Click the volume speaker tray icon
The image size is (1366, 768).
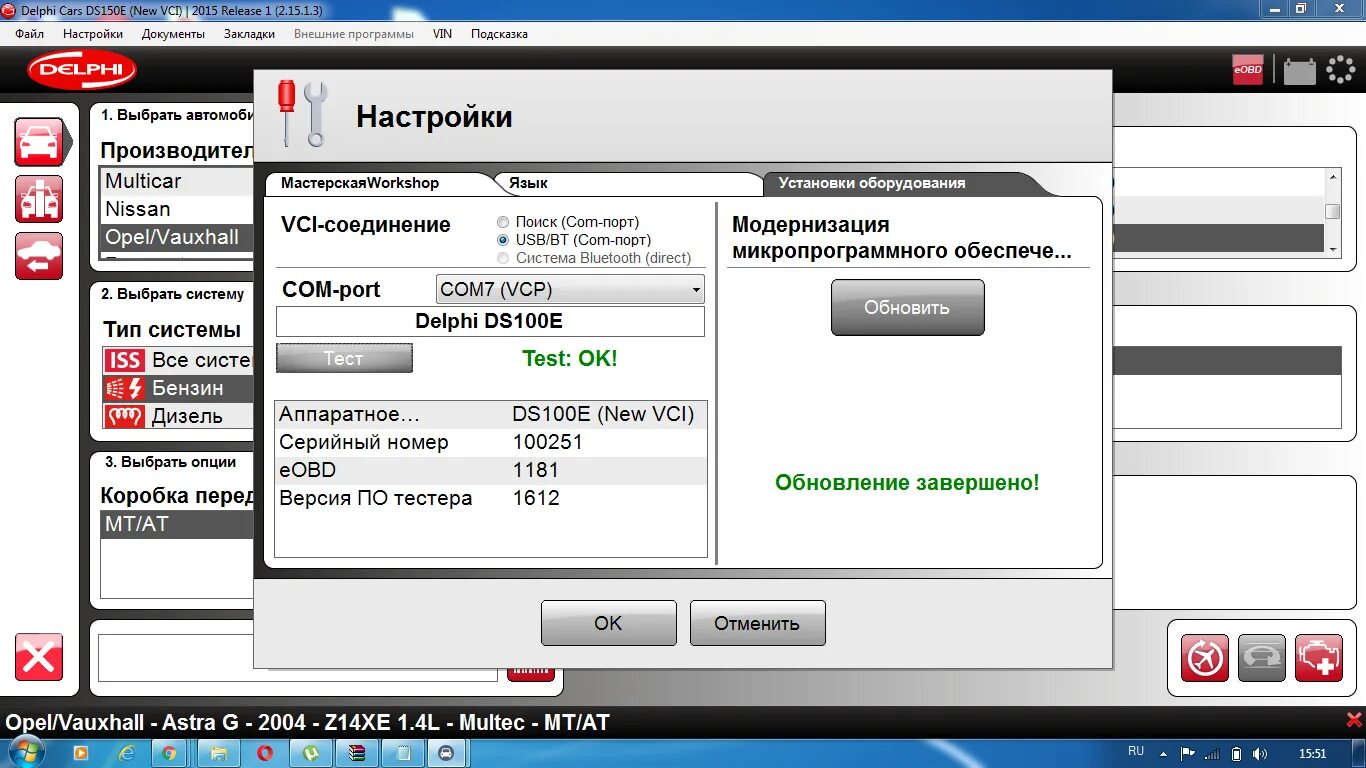1260,753
